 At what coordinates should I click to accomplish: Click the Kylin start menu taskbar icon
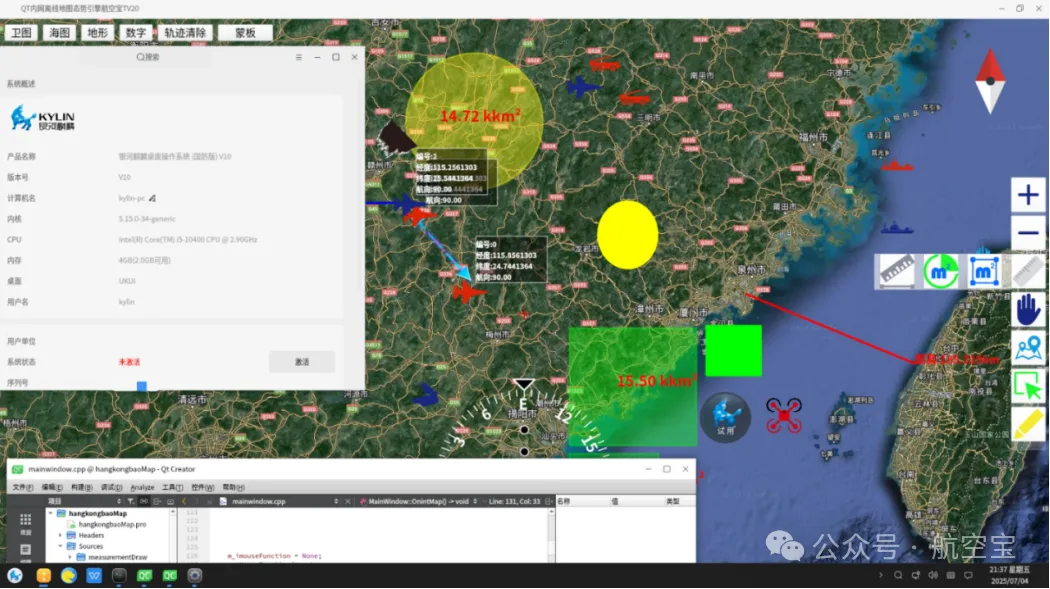[x=15, y=576]
